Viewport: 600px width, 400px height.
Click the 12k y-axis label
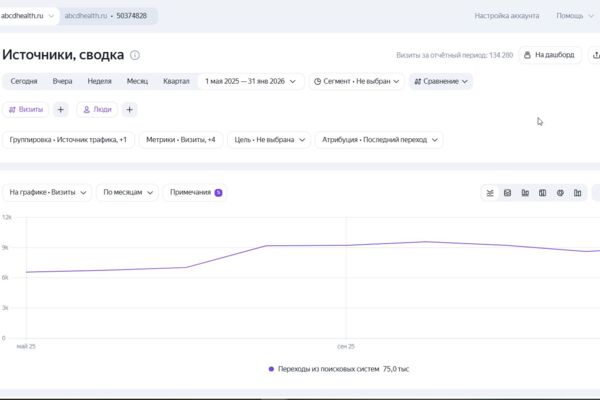7,217
